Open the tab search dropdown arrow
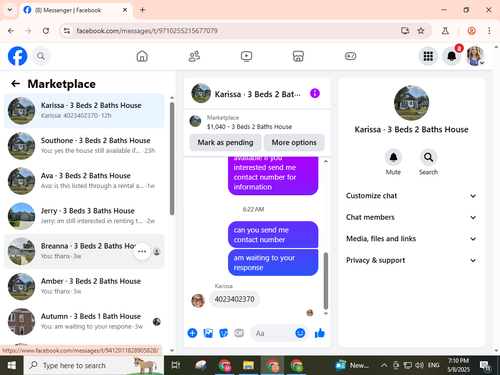 pos(10,10)
